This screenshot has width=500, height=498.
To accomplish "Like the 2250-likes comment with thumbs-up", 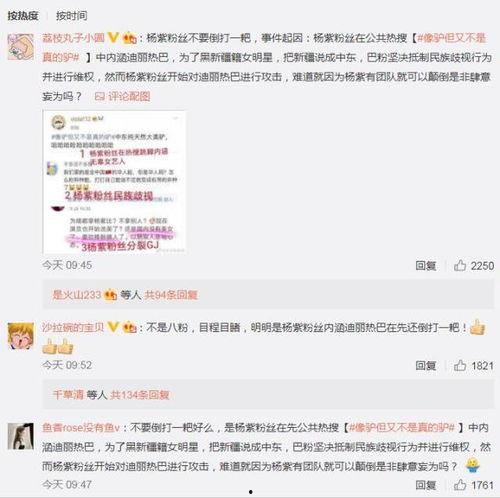I will (460, 265).
